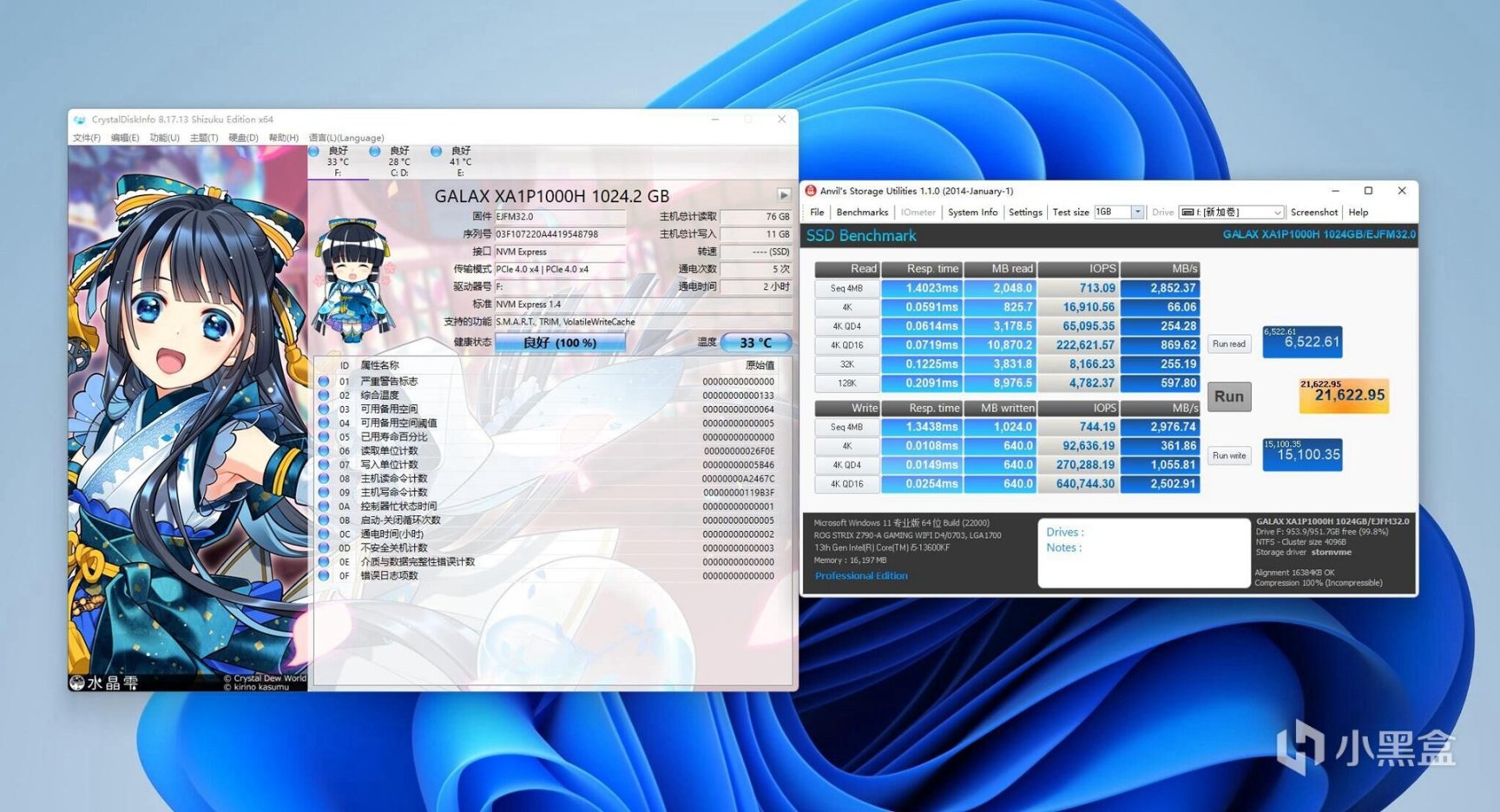Click the Drives and Notes text box
Image resolution: width=1500 pixels, height=812 pixels.
click(1143, 553)
